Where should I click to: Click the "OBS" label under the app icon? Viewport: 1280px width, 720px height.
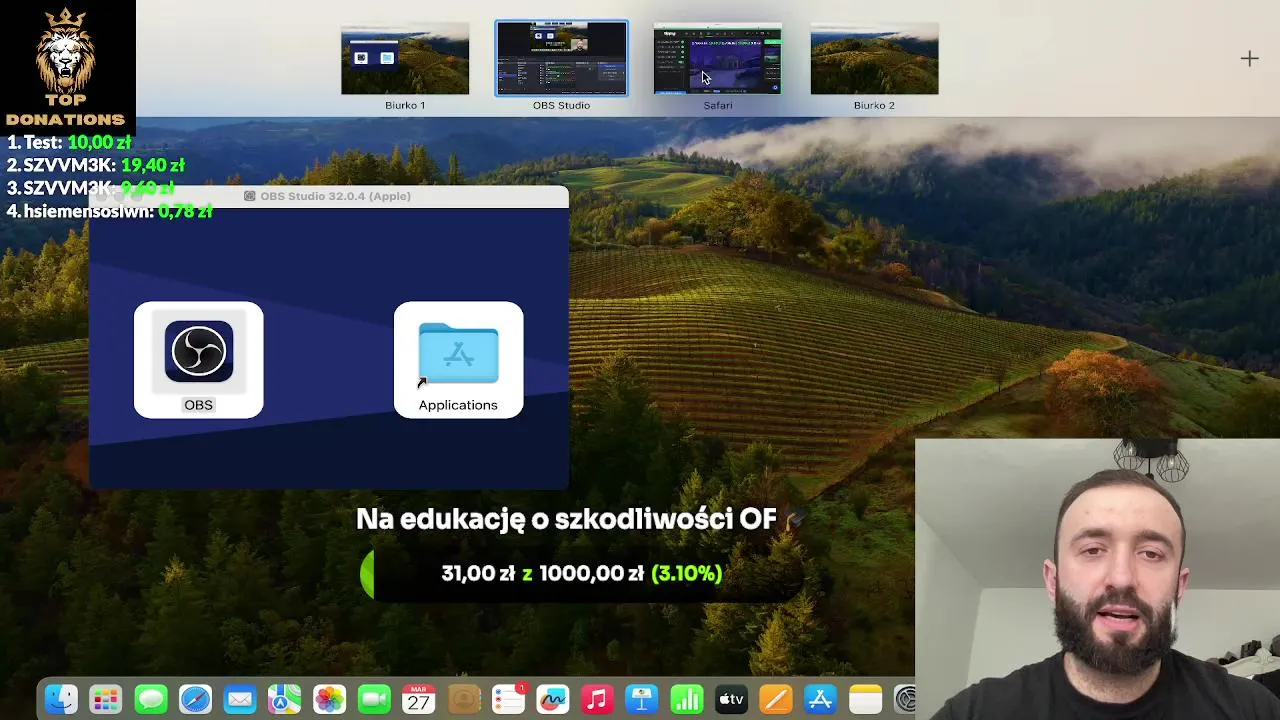click(198, 405)
